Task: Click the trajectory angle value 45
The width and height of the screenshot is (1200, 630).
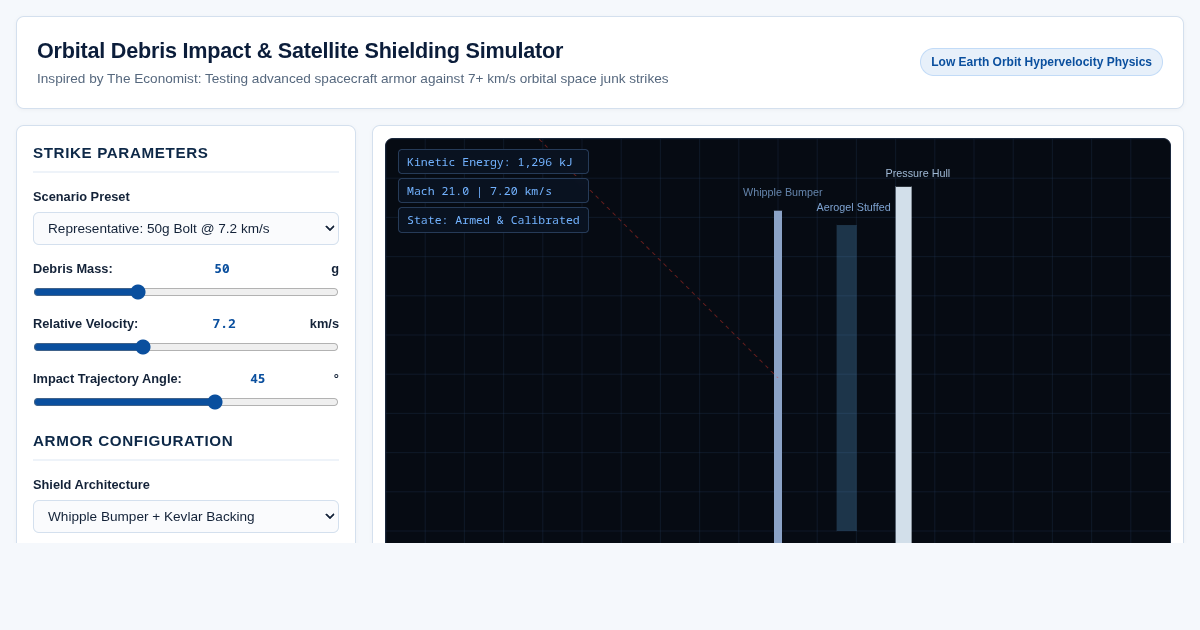Action: [258, 379]
